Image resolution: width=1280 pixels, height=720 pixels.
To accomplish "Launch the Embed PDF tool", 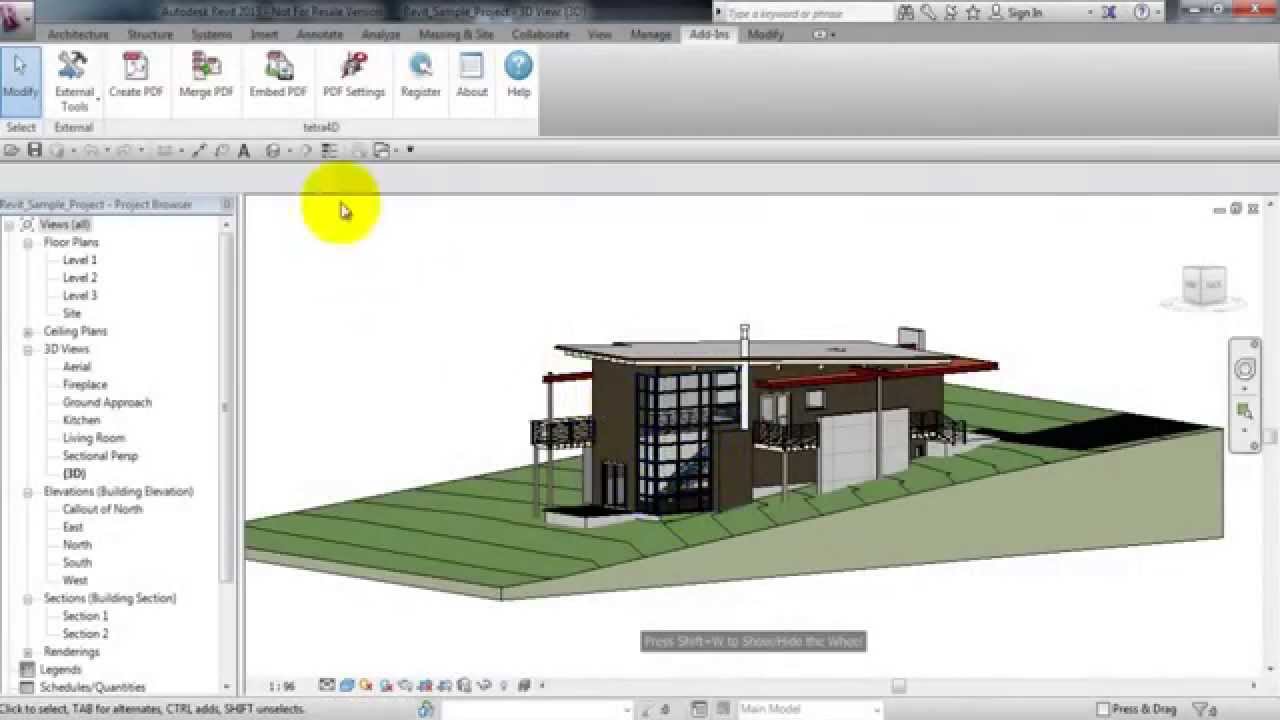I will pyautogui.click(x=278, y=76).
